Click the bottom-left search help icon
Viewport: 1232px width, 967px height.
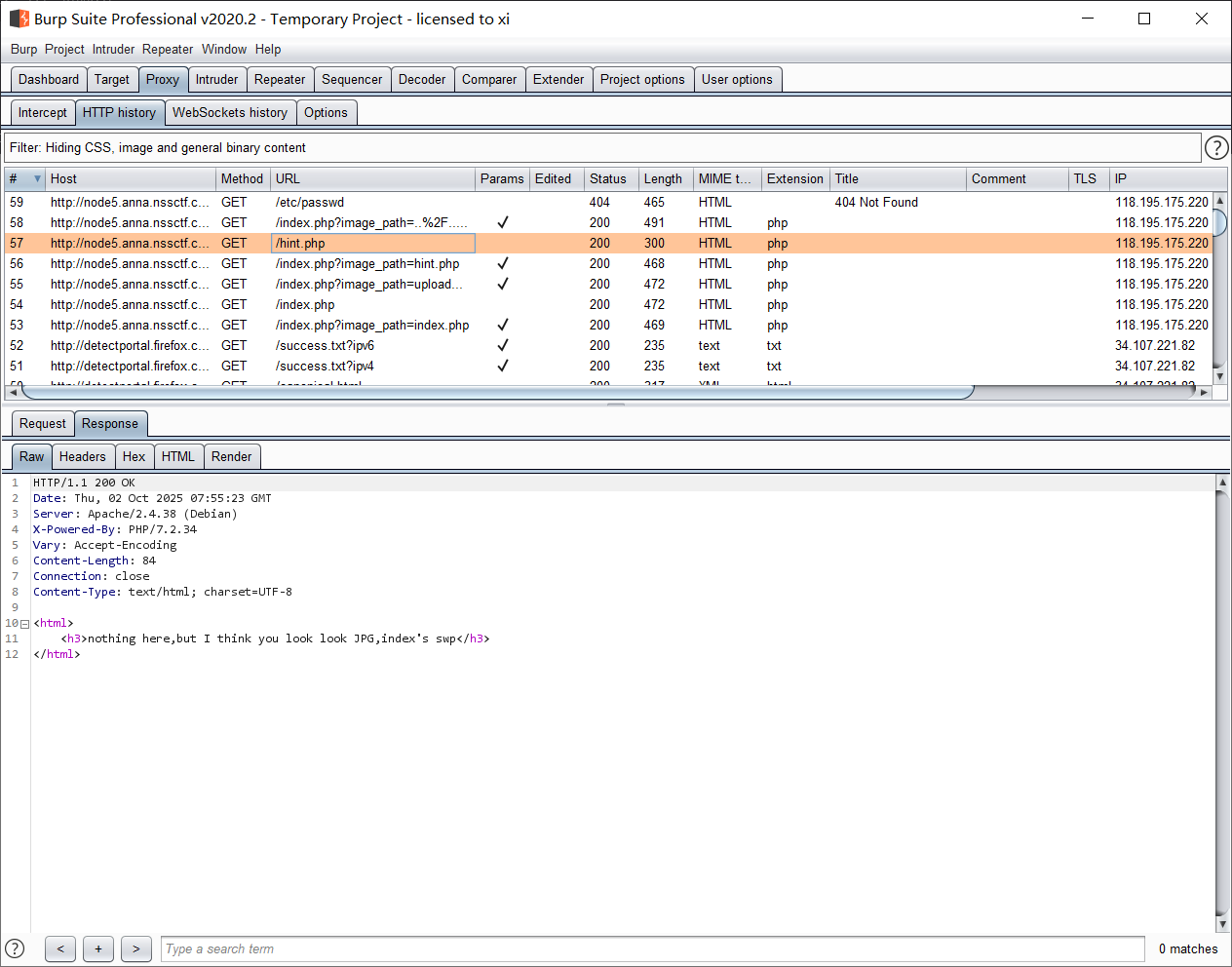pyautogui.click(x=15, y=948)
